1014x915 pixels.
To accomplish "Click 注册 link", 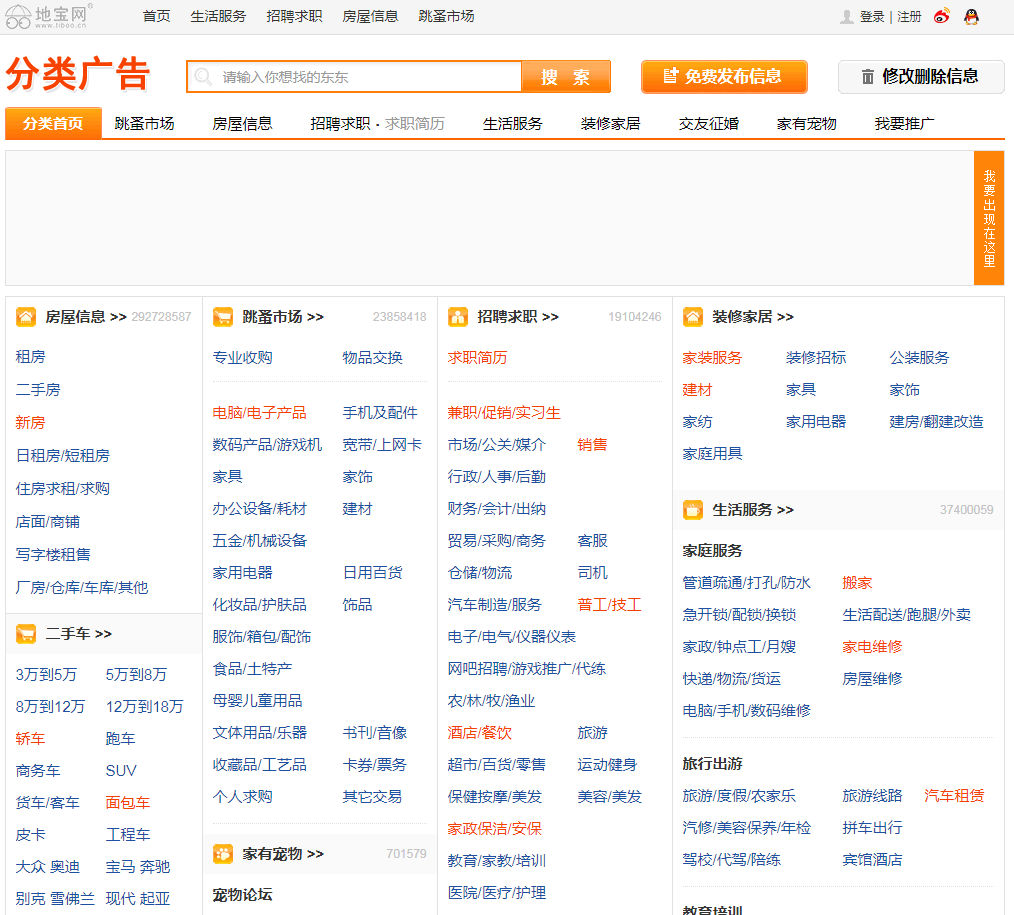I will point(909,17).
